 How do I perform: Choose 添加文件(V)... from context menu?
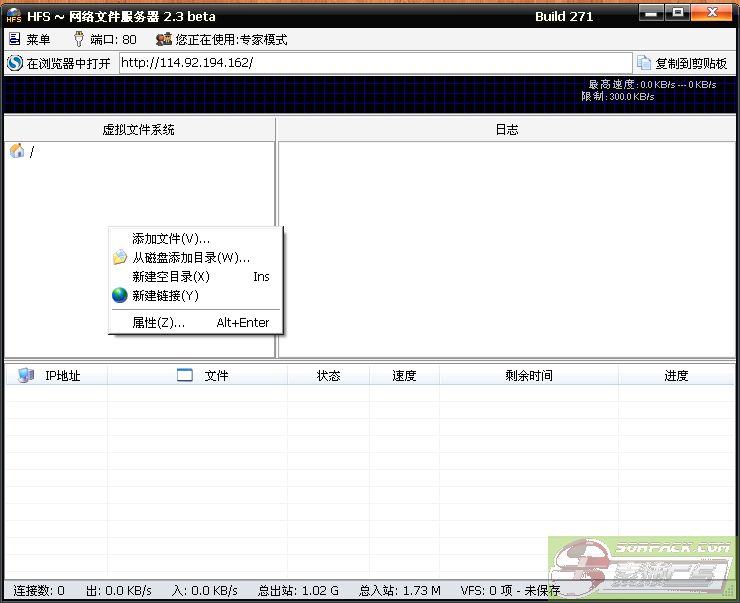(x=171, y=239)
